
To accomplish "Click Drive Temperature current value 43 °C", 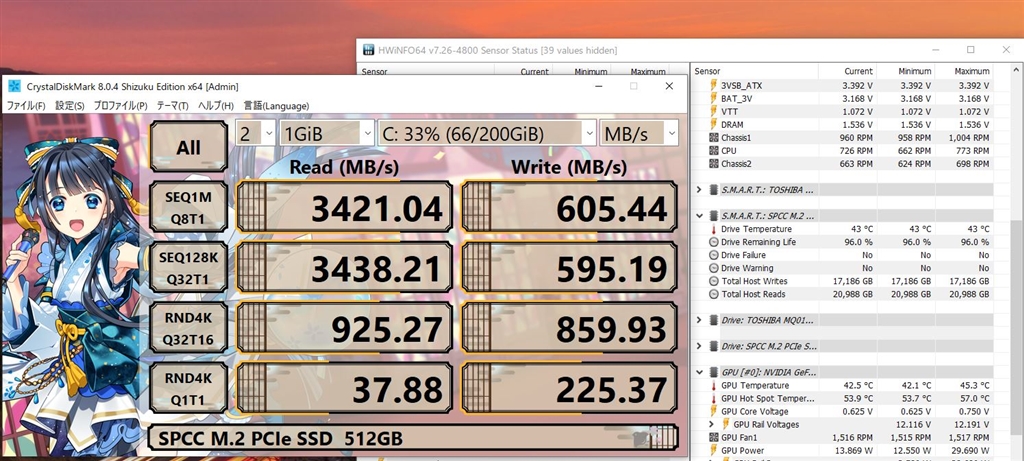I will coord(861,229).
